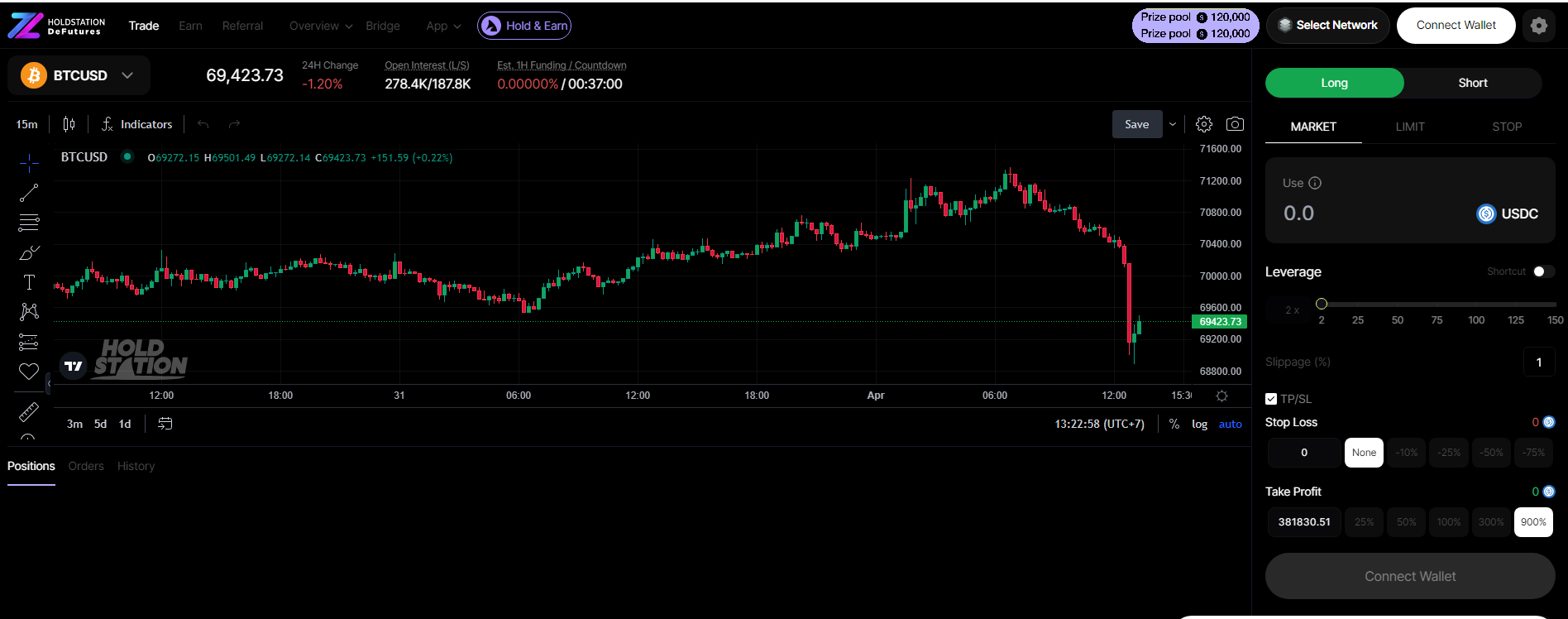
Task: Select the crosshair cursor tool
Action: tap(29, 163)
